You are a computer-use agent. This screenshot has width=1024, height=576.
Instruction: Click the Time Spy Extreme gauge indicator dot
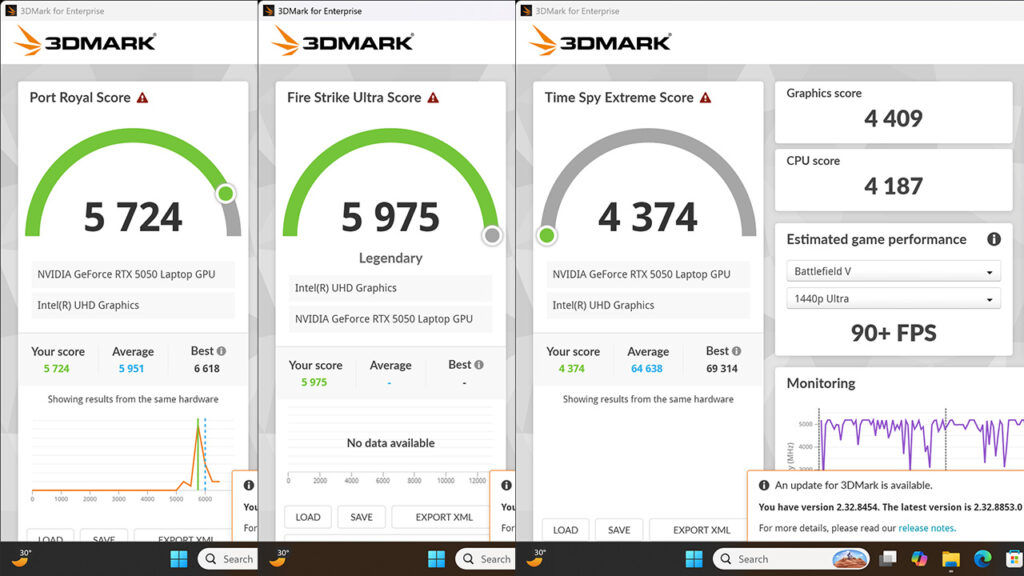click(x=547, y=235)
